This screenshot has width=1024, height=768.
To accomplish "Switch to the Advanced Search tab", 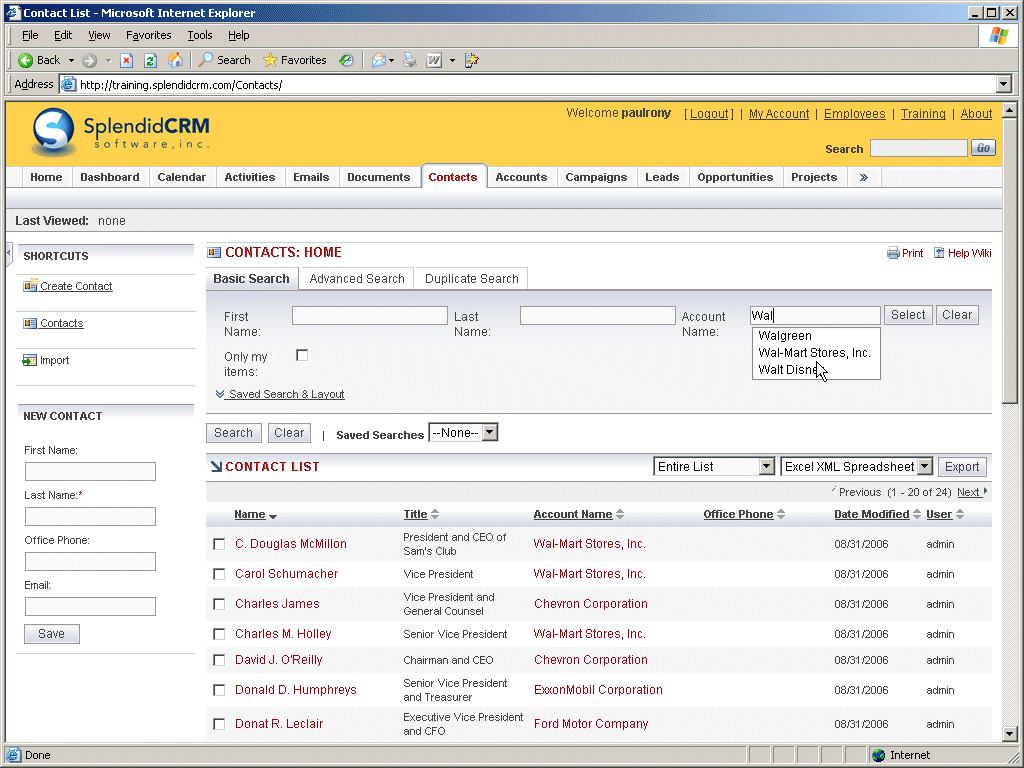I will pyautogui.click(x=357, y=279).
